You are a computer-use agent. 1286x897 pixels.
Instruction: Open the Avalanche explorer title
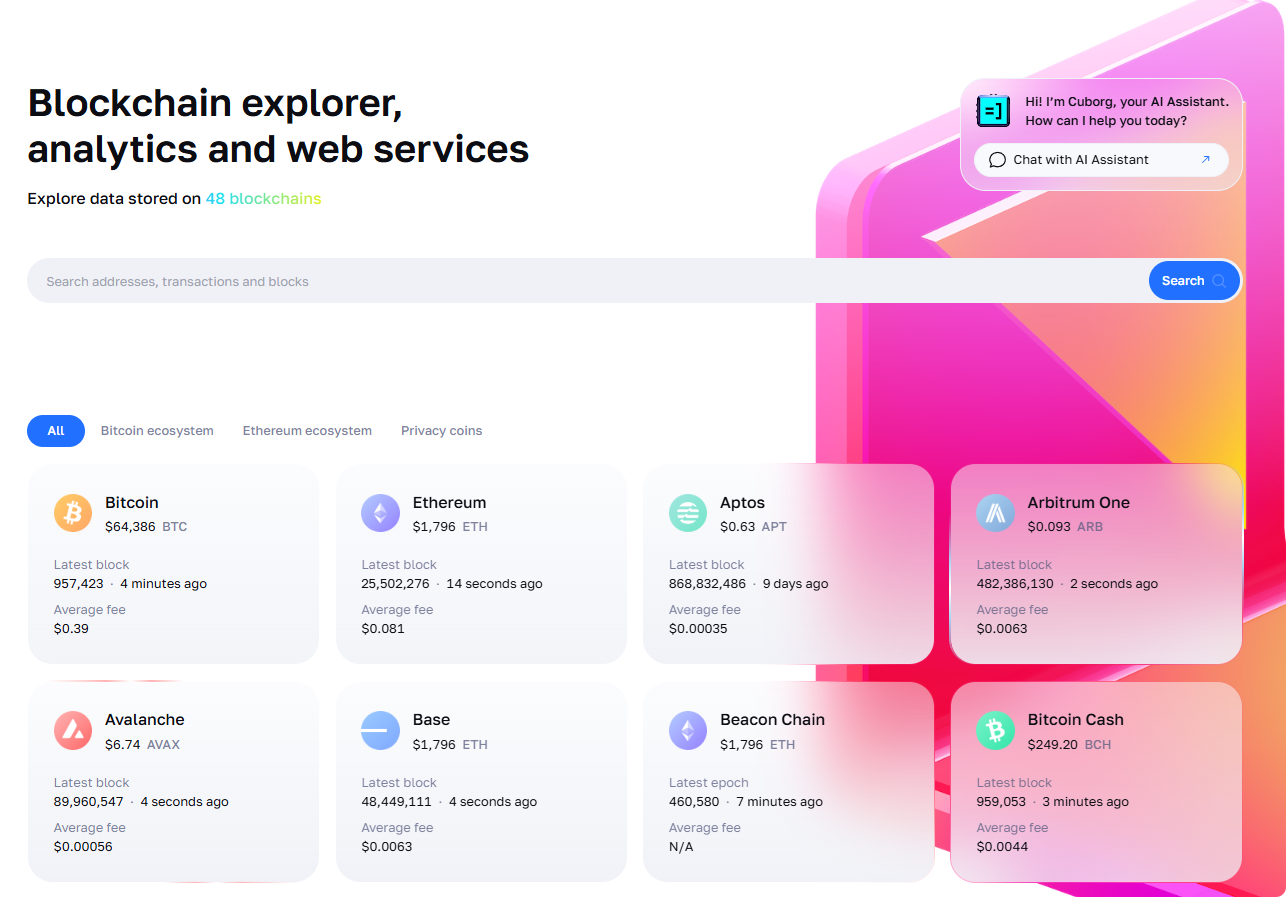145,720
